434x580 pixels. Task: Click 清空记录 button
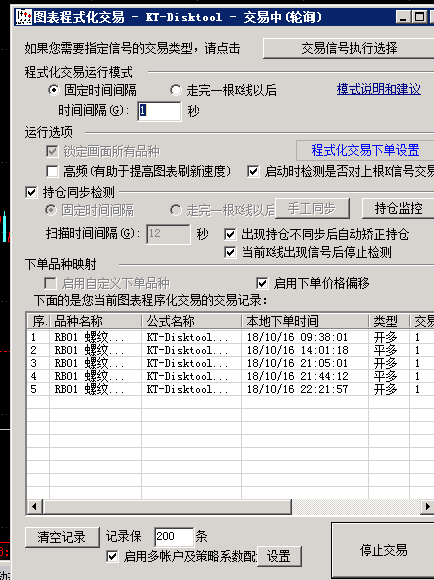(62, 537)
